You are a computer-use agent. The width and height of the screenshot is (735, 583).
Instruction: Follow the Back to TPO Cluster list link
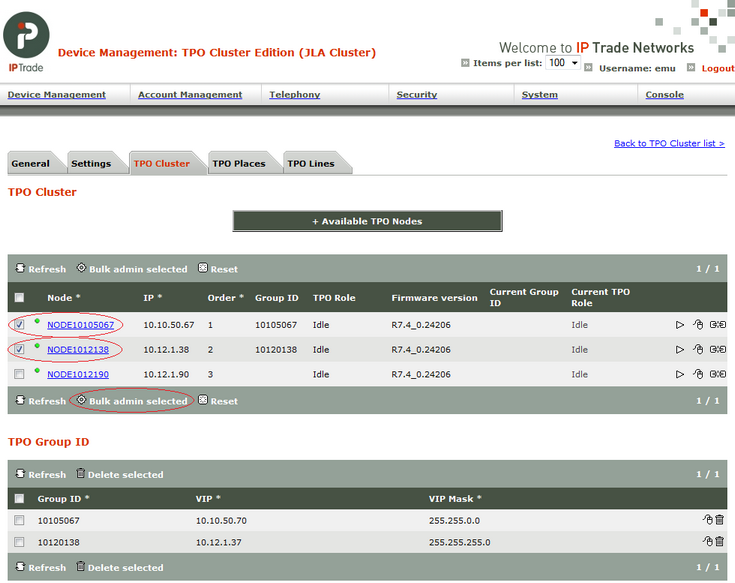pos(669,143)
